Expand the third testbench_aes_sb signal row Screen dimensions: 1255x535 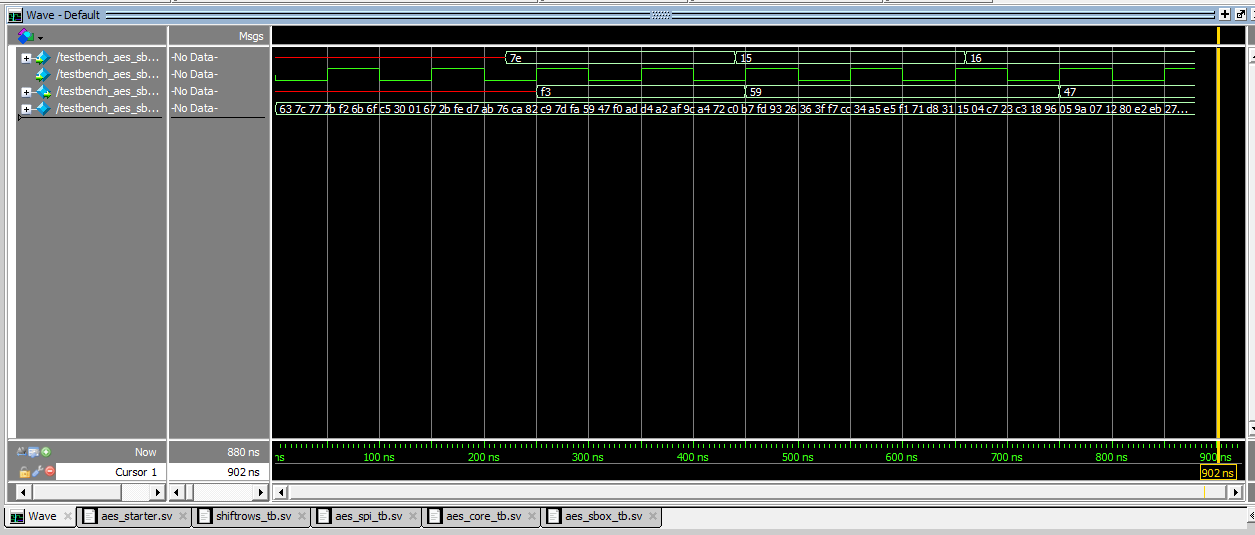(x=26, y=92)
